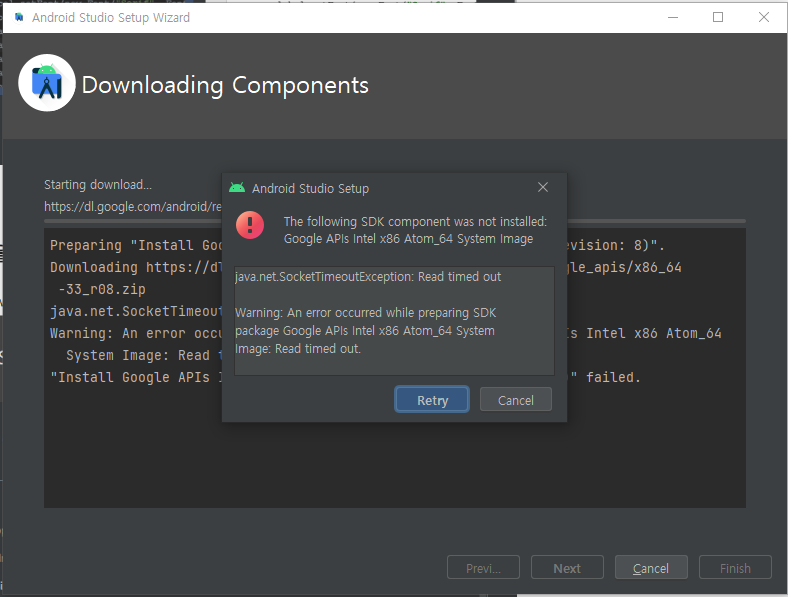Image resolution: width=788 pixels, height=597 pixels.
Task: Click the disabled Next button
Action: pyautogui.click(x=567, y=568)
